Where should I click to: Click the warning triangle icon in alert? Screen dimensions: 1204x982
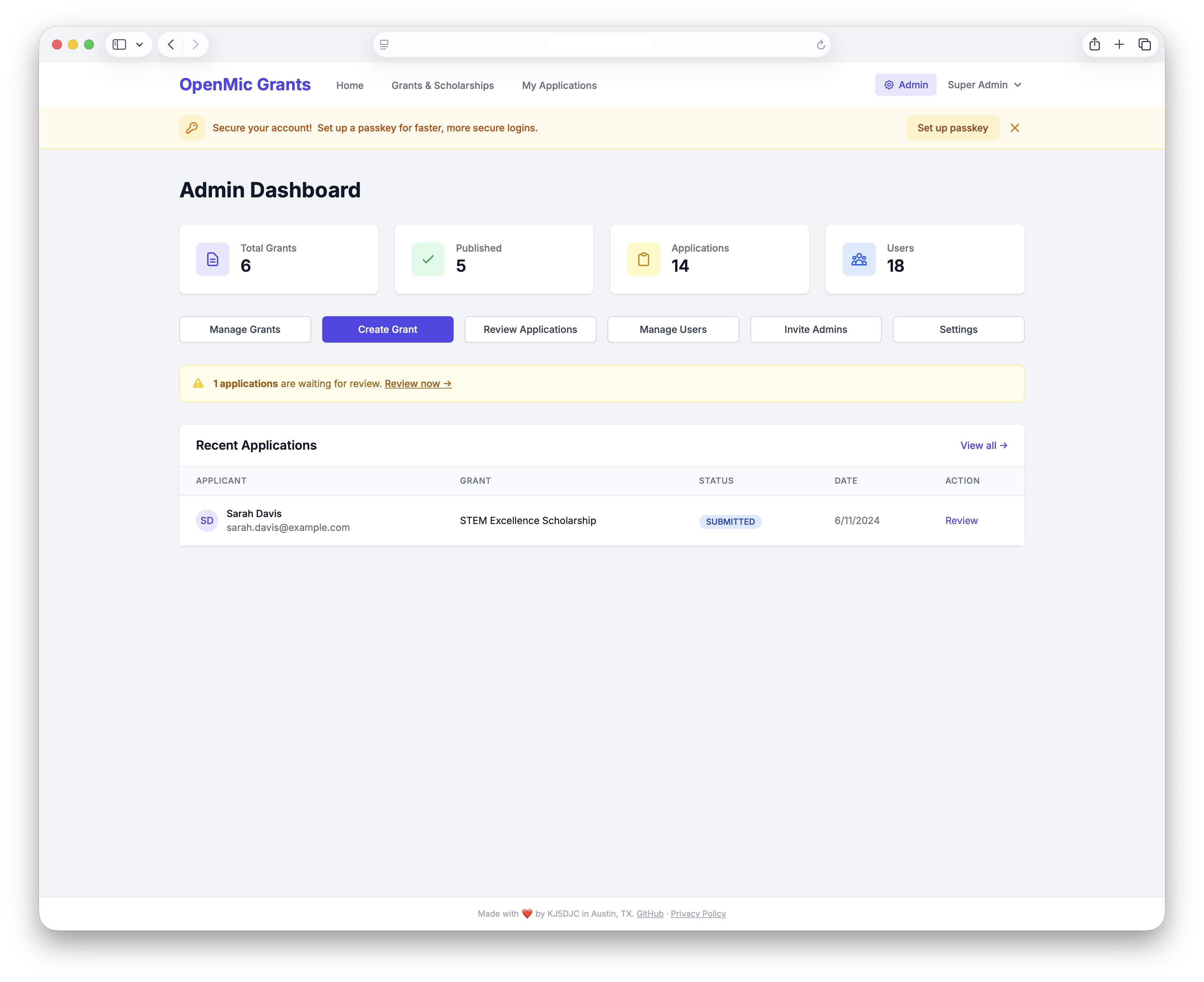click(x=198, y=384)
